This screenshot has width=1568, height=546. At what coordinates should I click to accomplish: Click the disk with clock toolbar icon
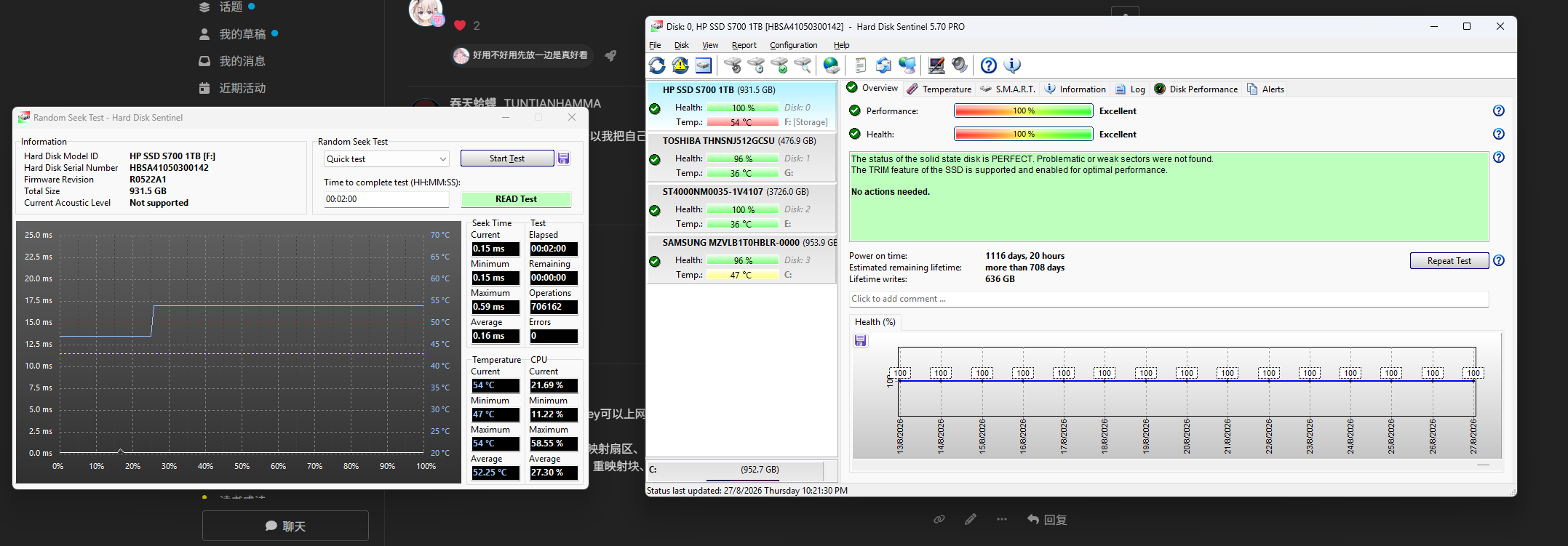[x=756, y=65]
